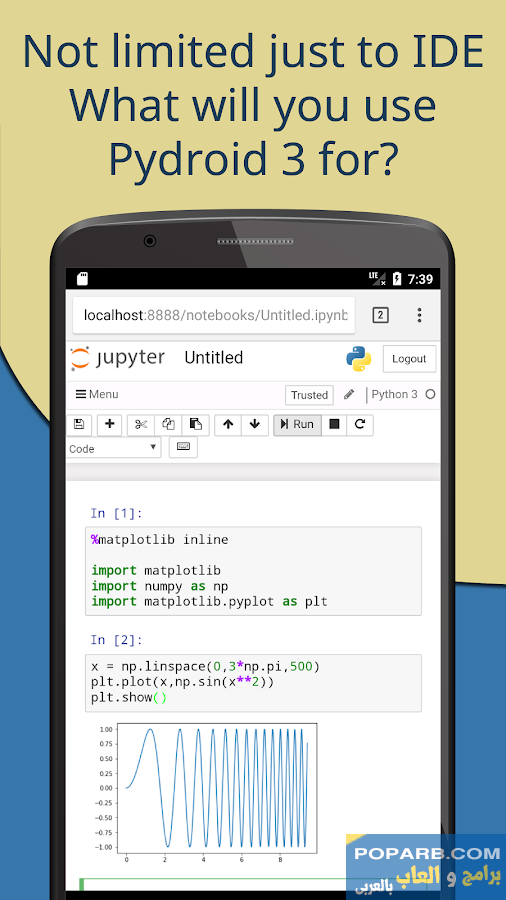Viewport: 506px width, 900px height.
Task: Click the localhost URL address bar
Action: click(x=213, y=315)
